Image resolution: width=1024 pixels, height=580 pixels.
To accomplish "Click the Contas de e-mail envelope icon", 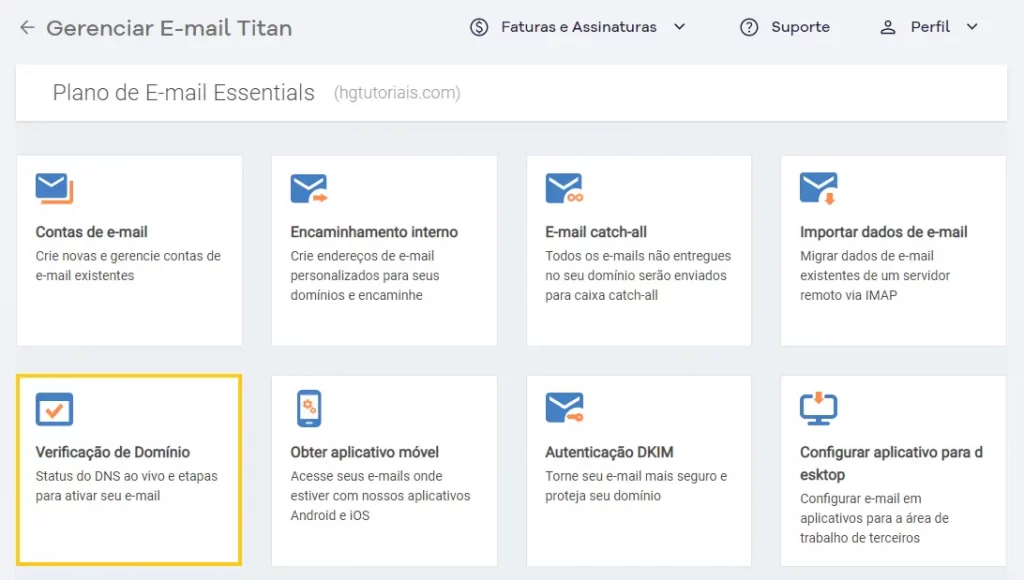I will point(54,188).
